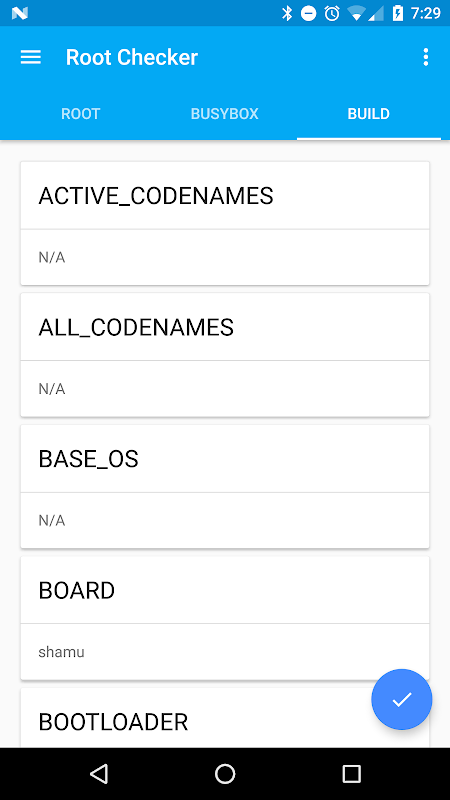Open the hamburger navigation menu

click(31, 57)
